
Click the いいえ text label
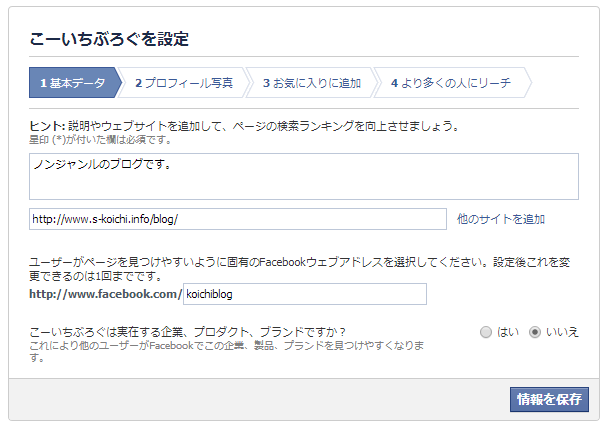pos(561,332)
